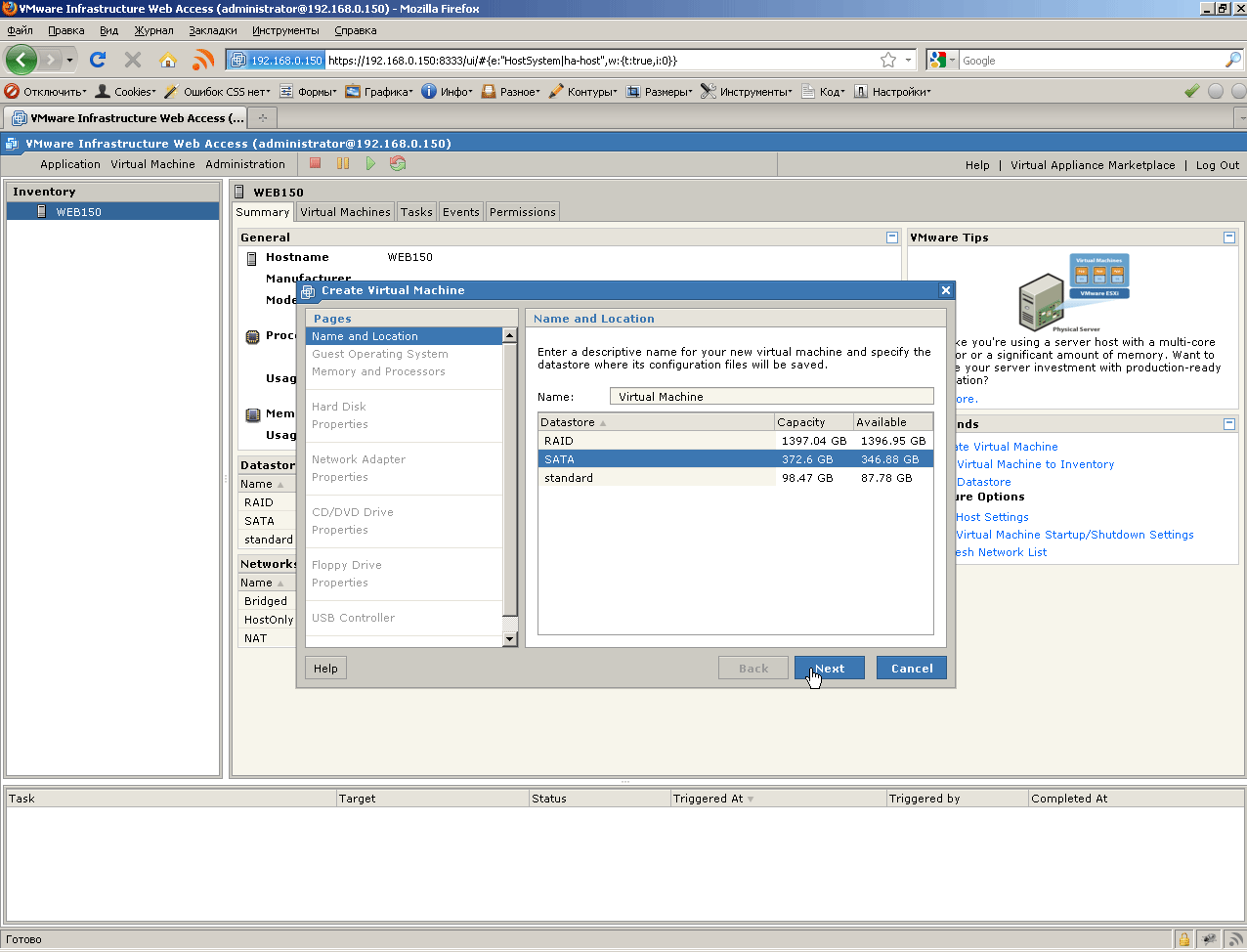1247x952 pixels.
Task: Open the Код toolbar dropdown
Action: pos(823,91)
